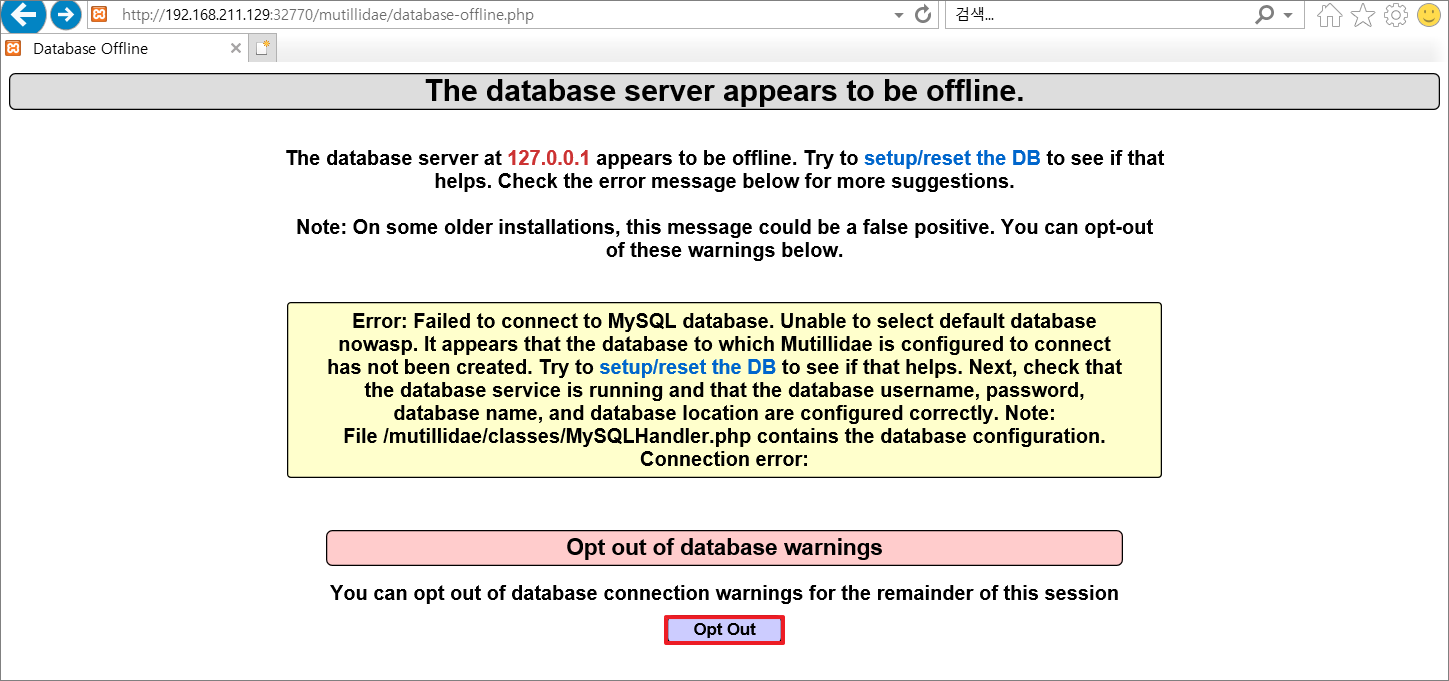Viewport: 1449px width, 681px height.
Task: Follow the upper setup/reset the DB link
Action: point(952,158)
